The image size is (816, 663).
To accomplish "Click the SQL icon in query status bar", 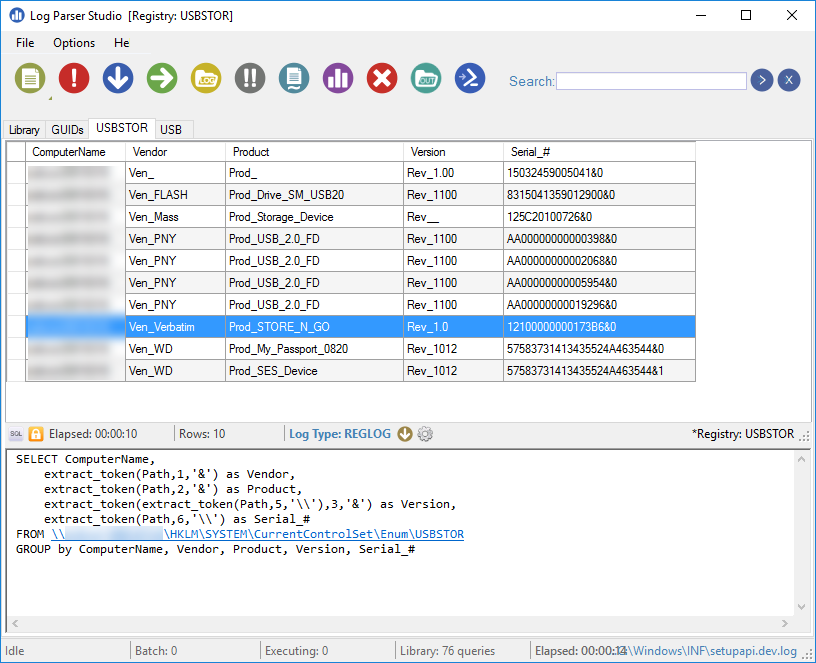I will (x=16, y=434).
